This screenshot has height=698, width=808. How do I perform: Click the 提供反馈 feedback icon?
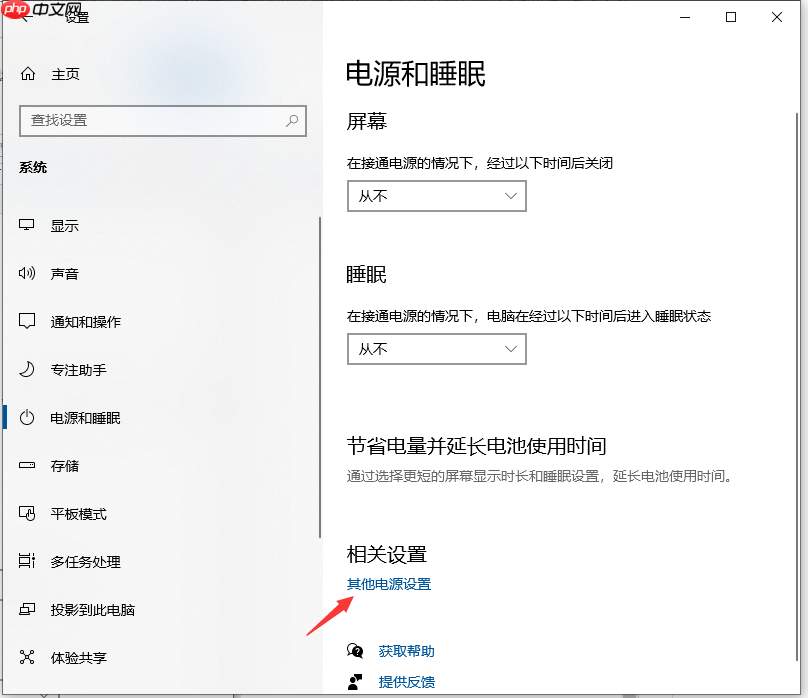point(354,682)
